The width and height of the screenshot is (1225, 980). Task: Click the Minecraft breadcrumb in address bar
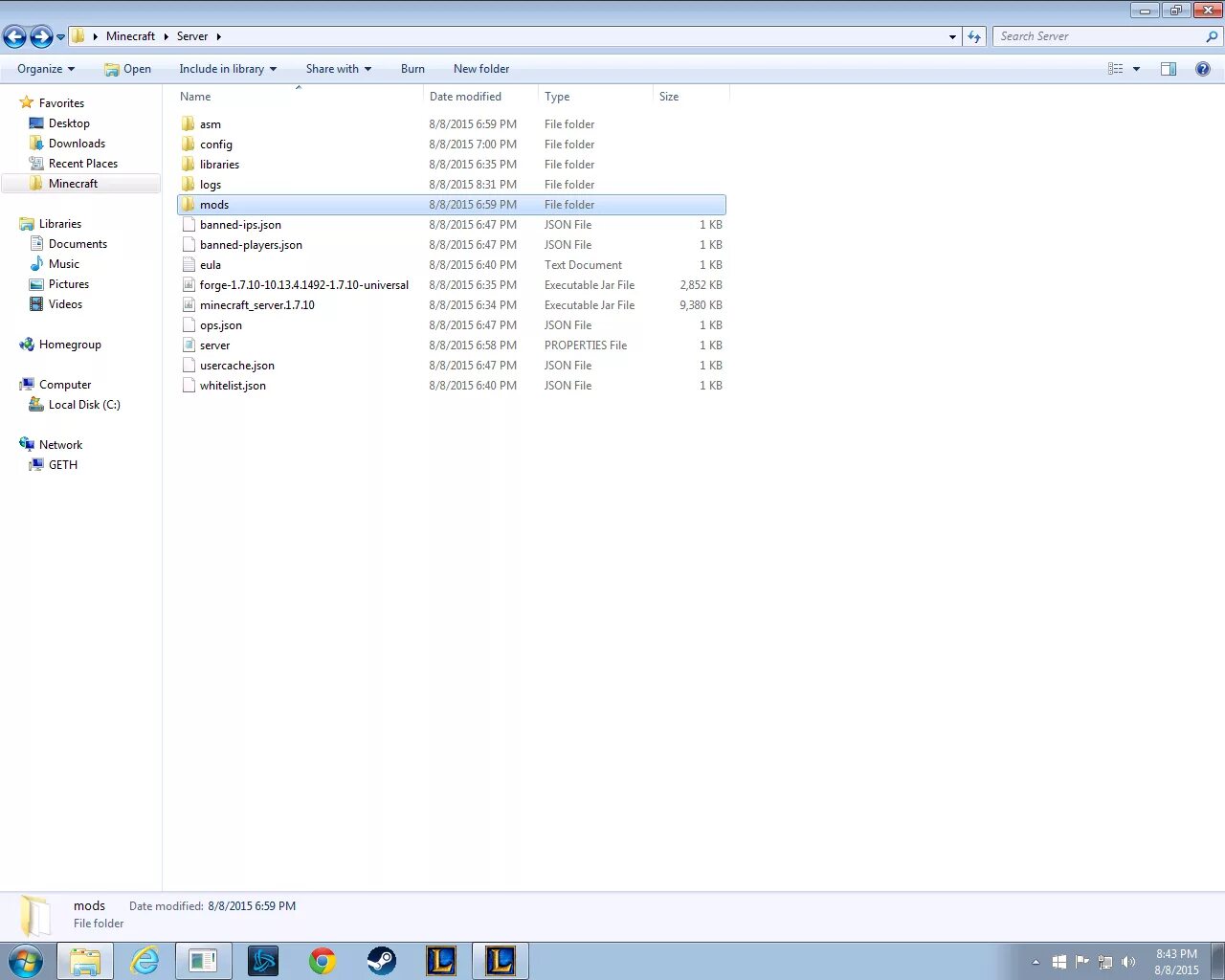pyautogui.click(x=130, y=36)
